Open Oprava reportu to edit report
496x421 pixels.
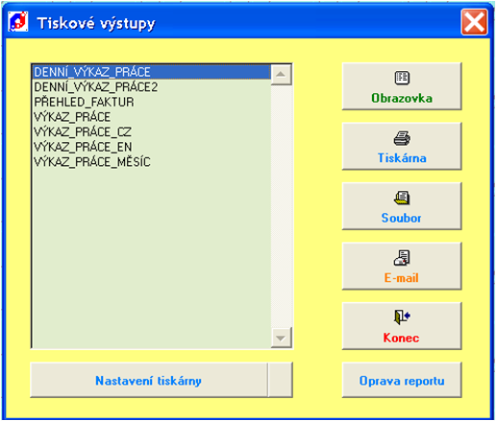coord(402,380)
